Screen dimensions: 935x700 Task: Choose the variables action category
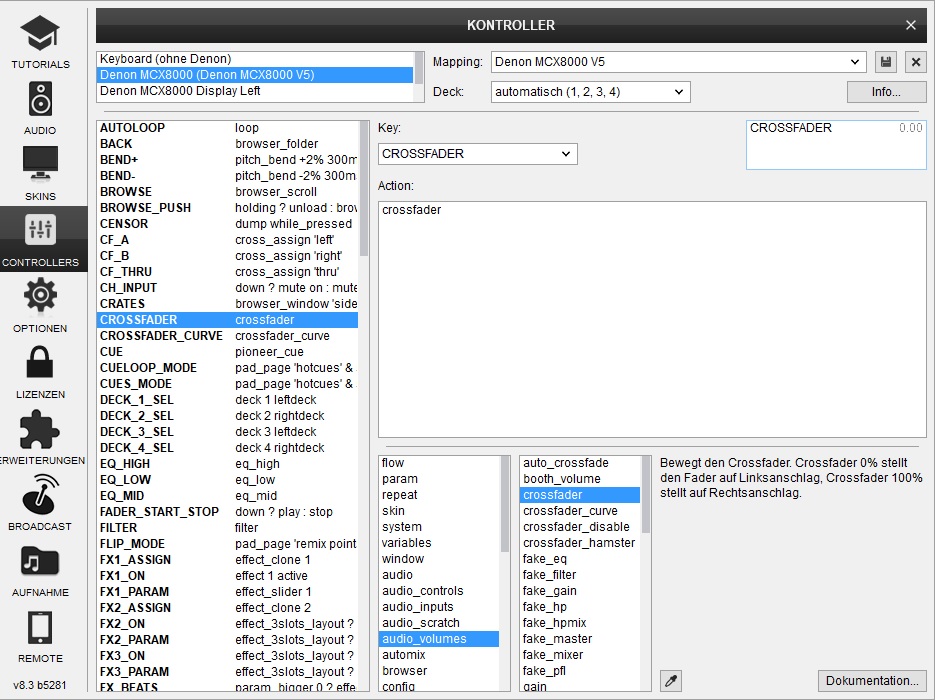pos(439,543)
